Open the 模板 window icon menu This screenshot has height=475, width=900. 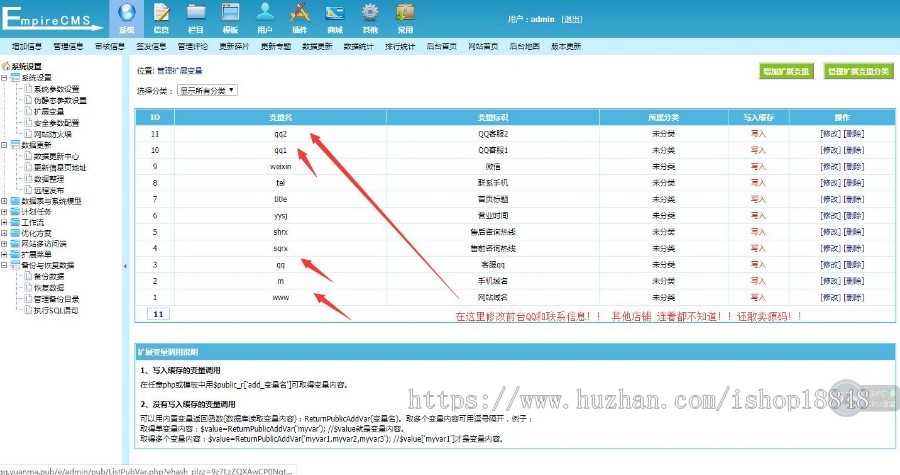(230, 18)
